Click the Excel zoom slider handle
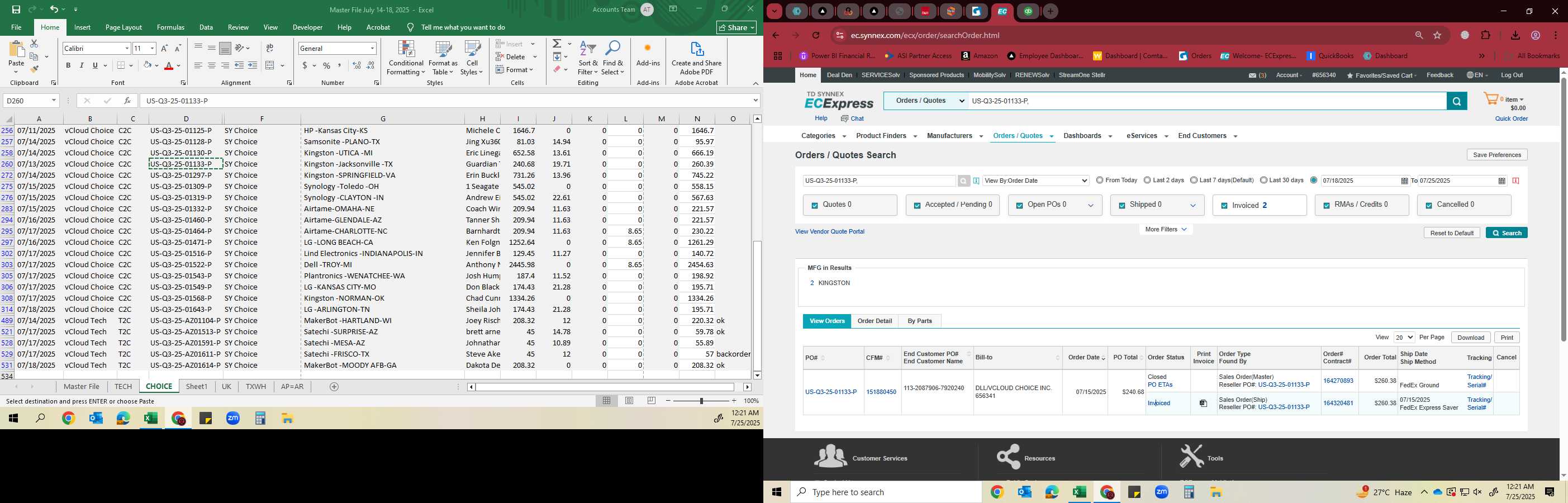 click(701, 401)
